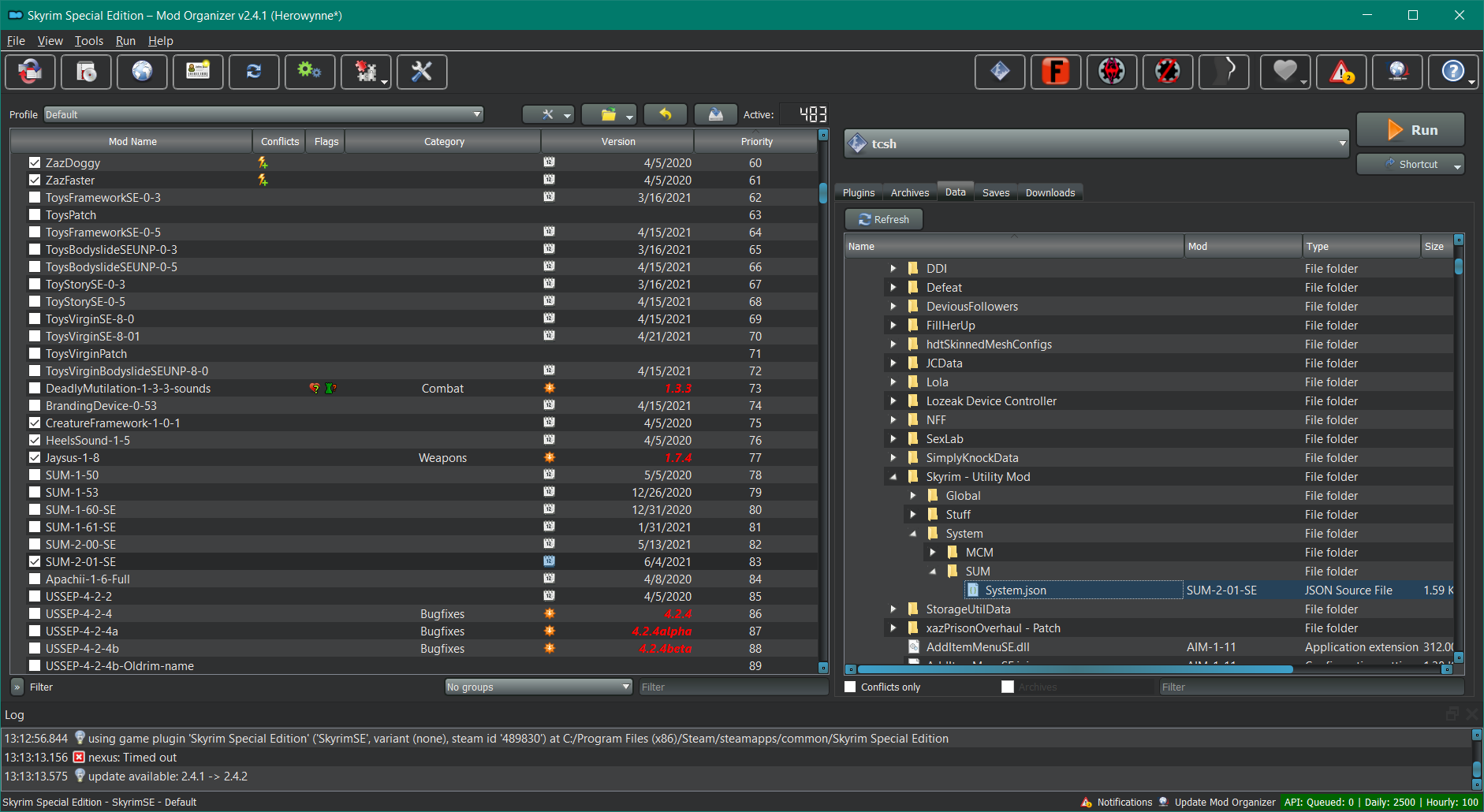
Task: Open warning triangle with 2 notifications
Action: (1341, 72)
